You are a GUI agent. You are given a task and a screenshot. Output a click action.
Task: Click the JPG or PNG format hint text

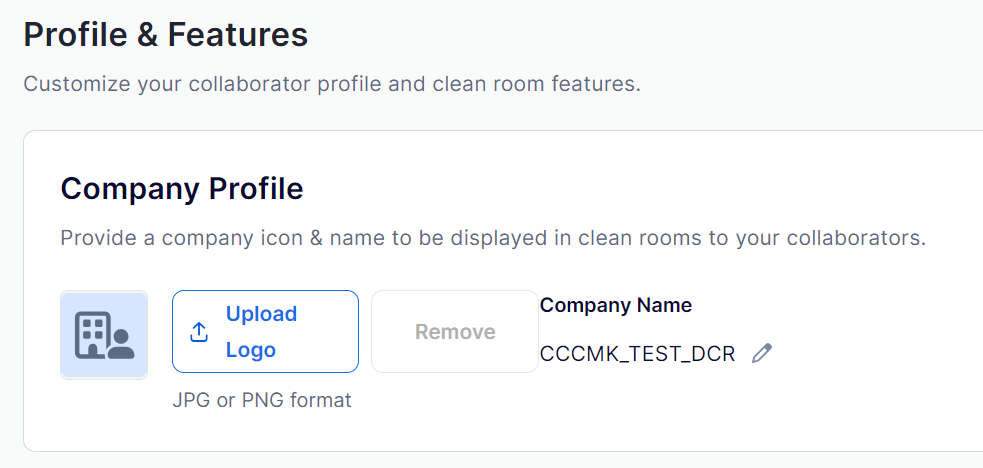[x=262, y=400]
